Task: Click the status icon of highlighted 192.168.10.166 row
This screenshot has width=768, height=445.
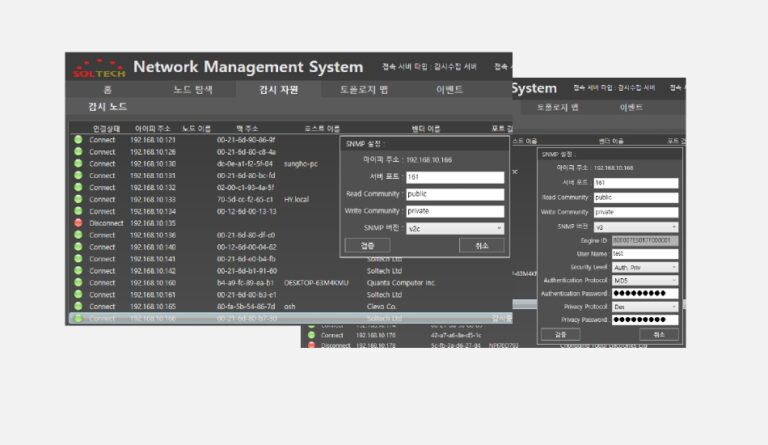Action: coord(78,319)
